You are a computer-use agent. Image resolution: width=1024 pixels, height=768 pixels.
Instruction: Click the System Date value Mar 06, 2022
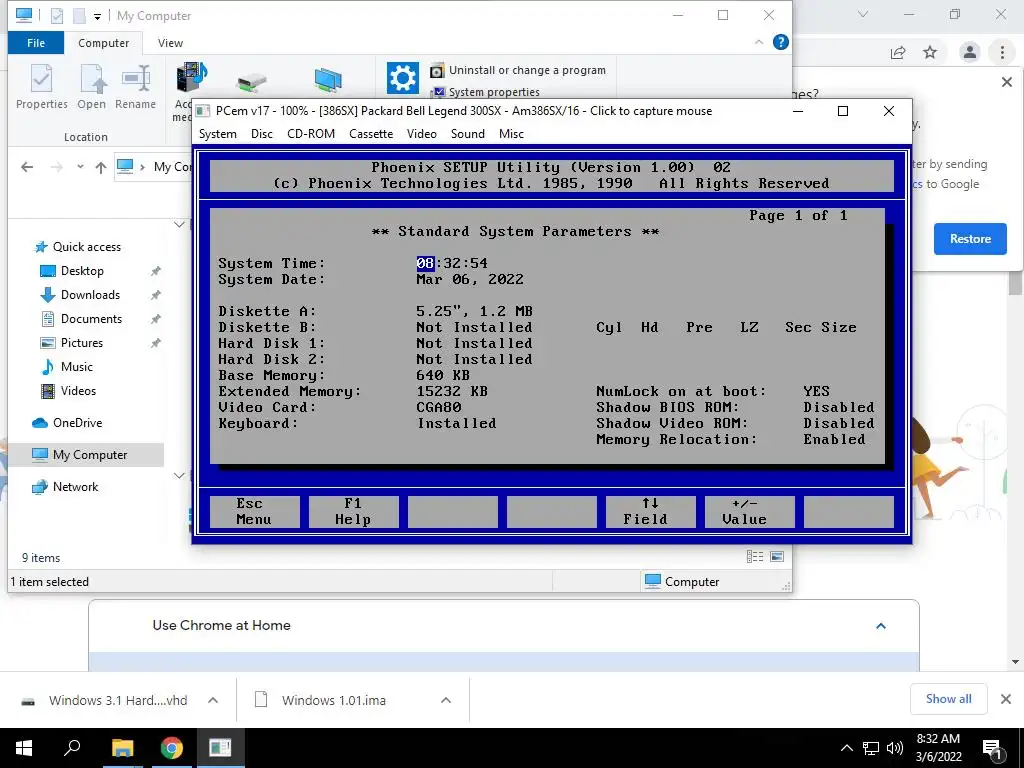coord(470,280)
